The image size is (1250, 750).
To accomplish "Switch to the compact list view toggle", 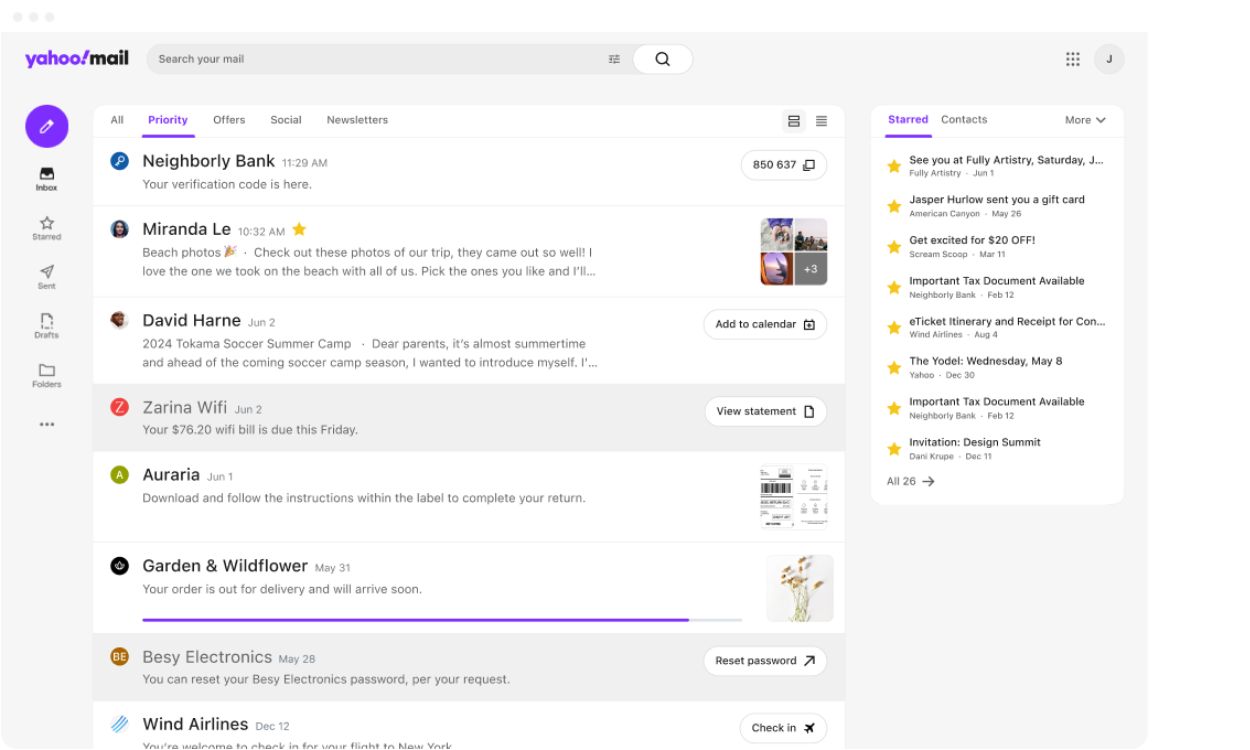I will click(821, 120).
